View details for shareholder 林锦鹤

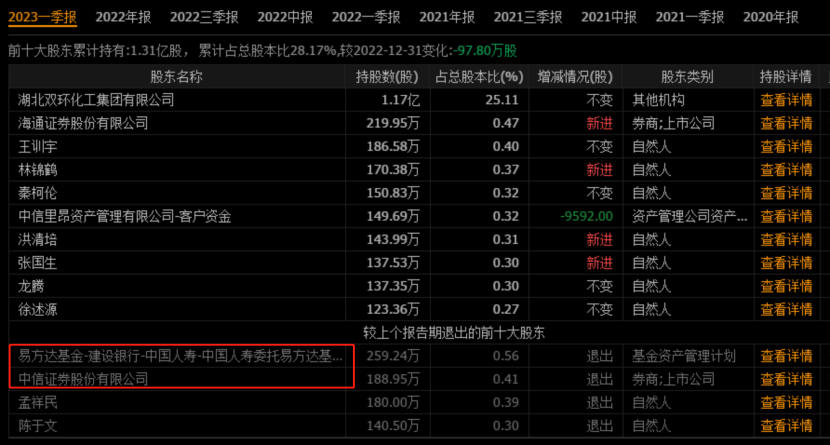[x=786, y=170]
